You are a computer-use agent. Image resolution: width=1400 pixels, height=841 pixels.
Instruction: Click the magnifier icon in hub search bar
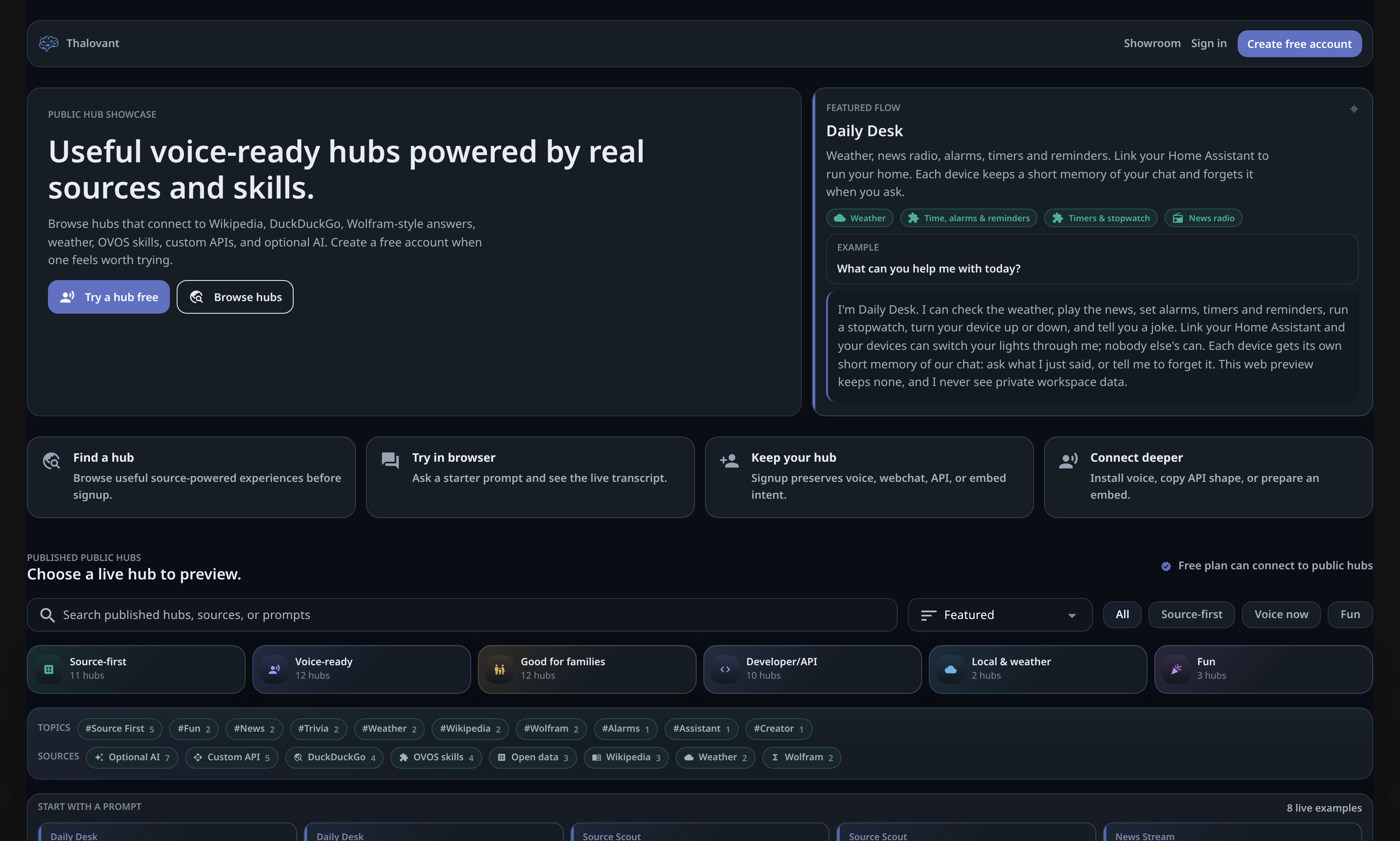coord(48,615)
